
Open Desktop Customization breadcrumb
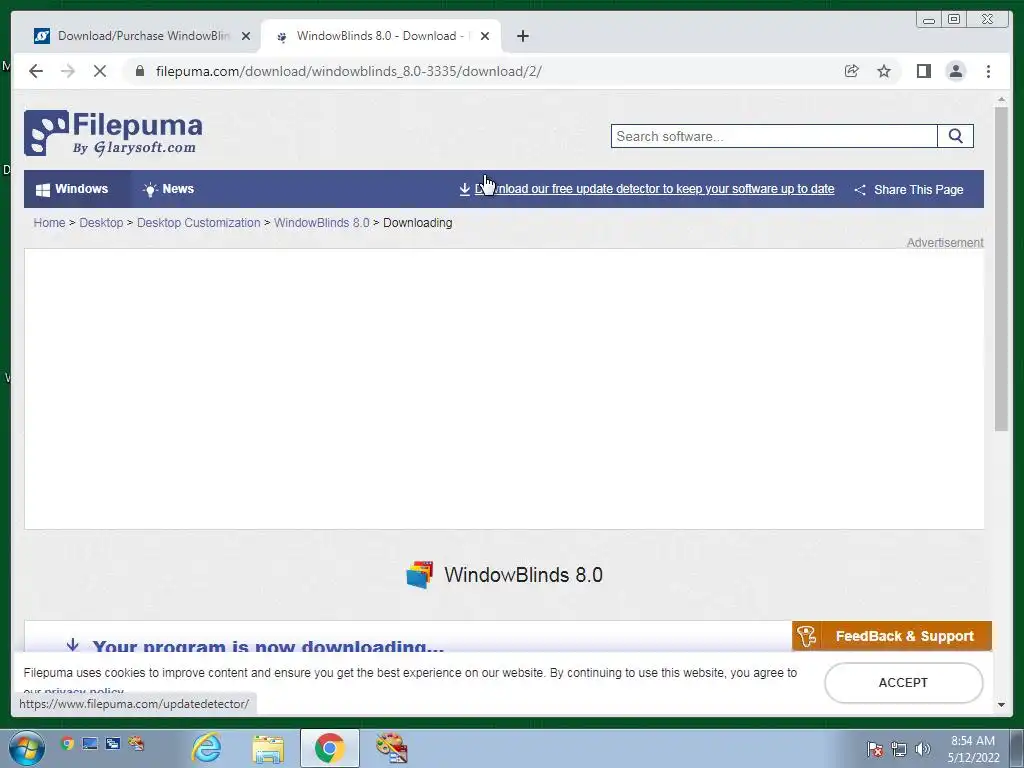point(199,223)
